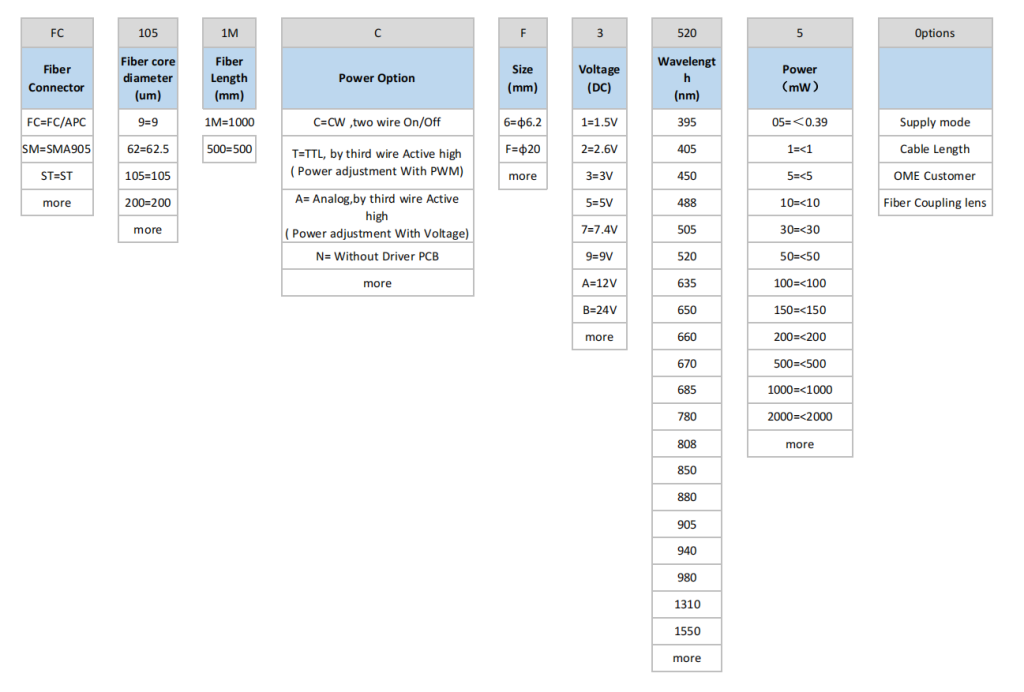Click the Supply mode option
The height and width of the screenshot is (692, 1024).
pos(934,122)
